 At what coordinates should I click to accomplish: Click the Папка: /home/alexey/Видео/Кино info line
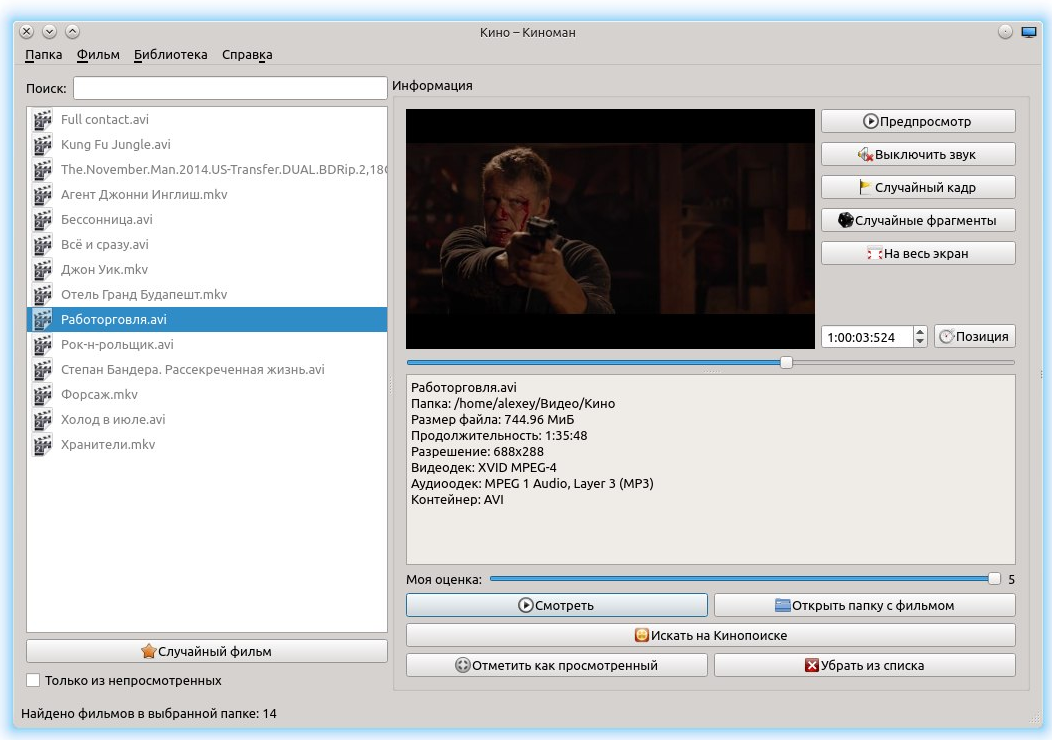click(513, 403)
